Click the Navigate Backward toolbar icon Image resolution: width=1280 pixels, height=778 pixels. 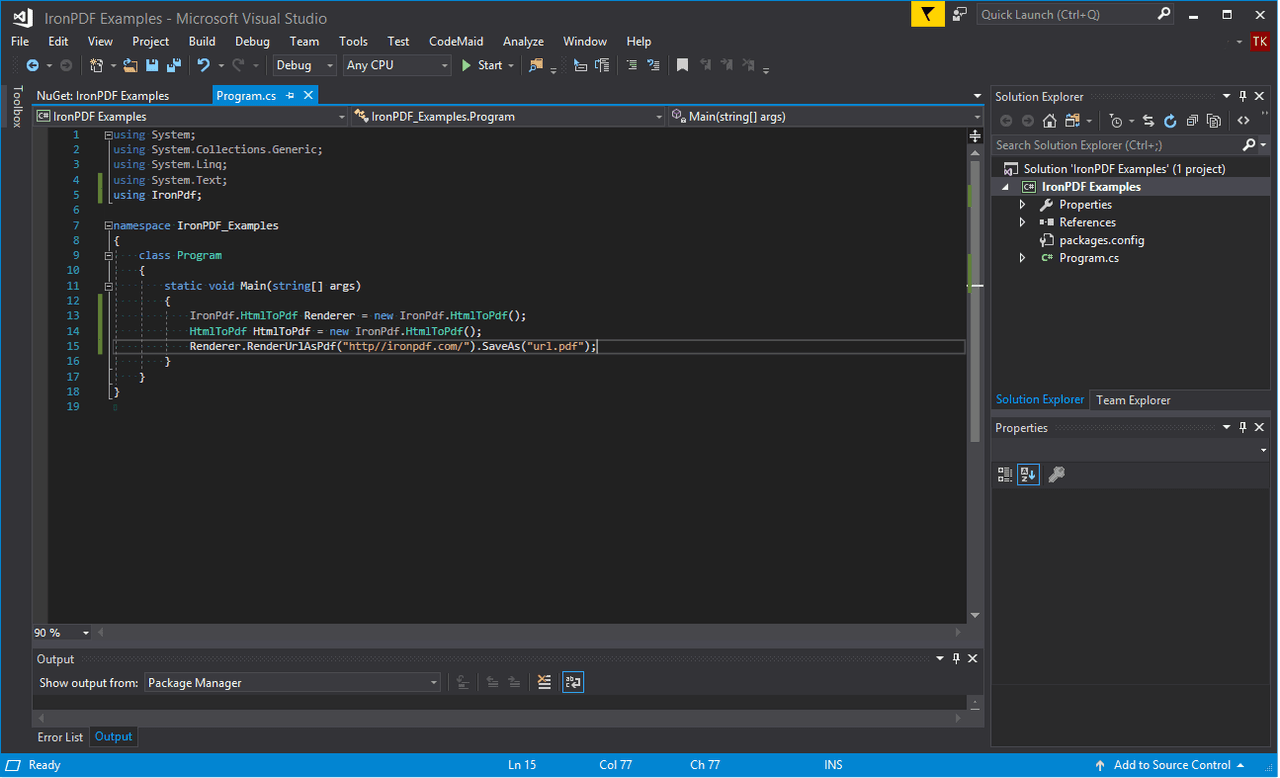click(x=32, y=65)
